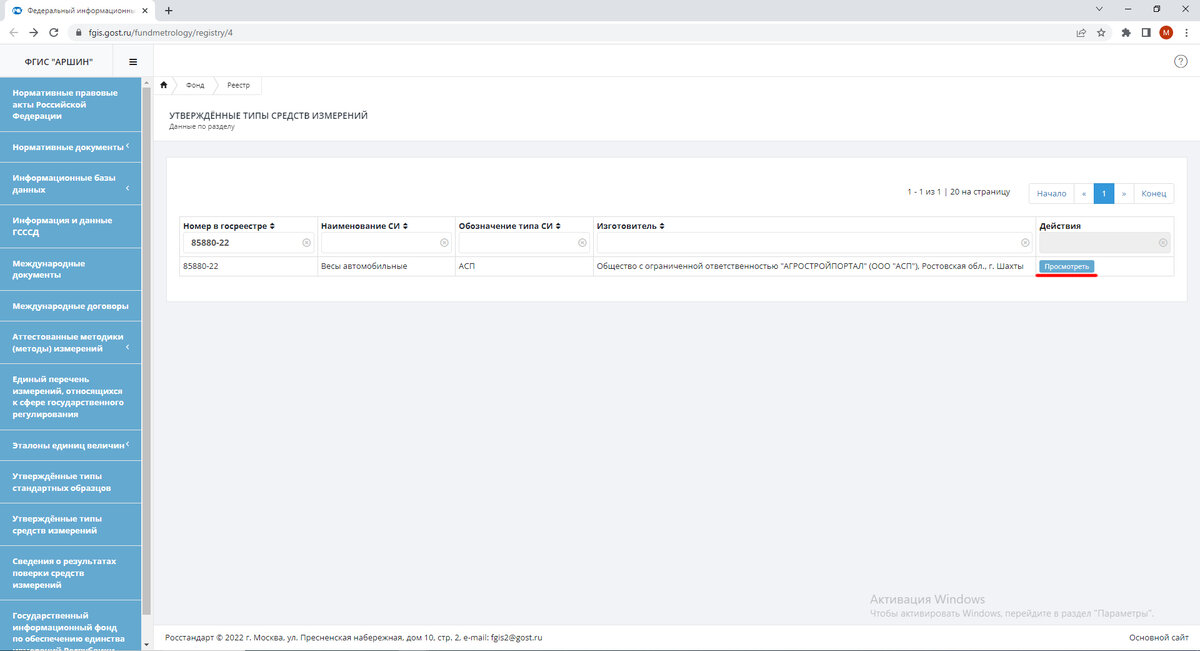Open Утверждённые типы стандартных образцов
Image resolution: width=1200 pixels, height=651 pixels.
pos(70,482)
